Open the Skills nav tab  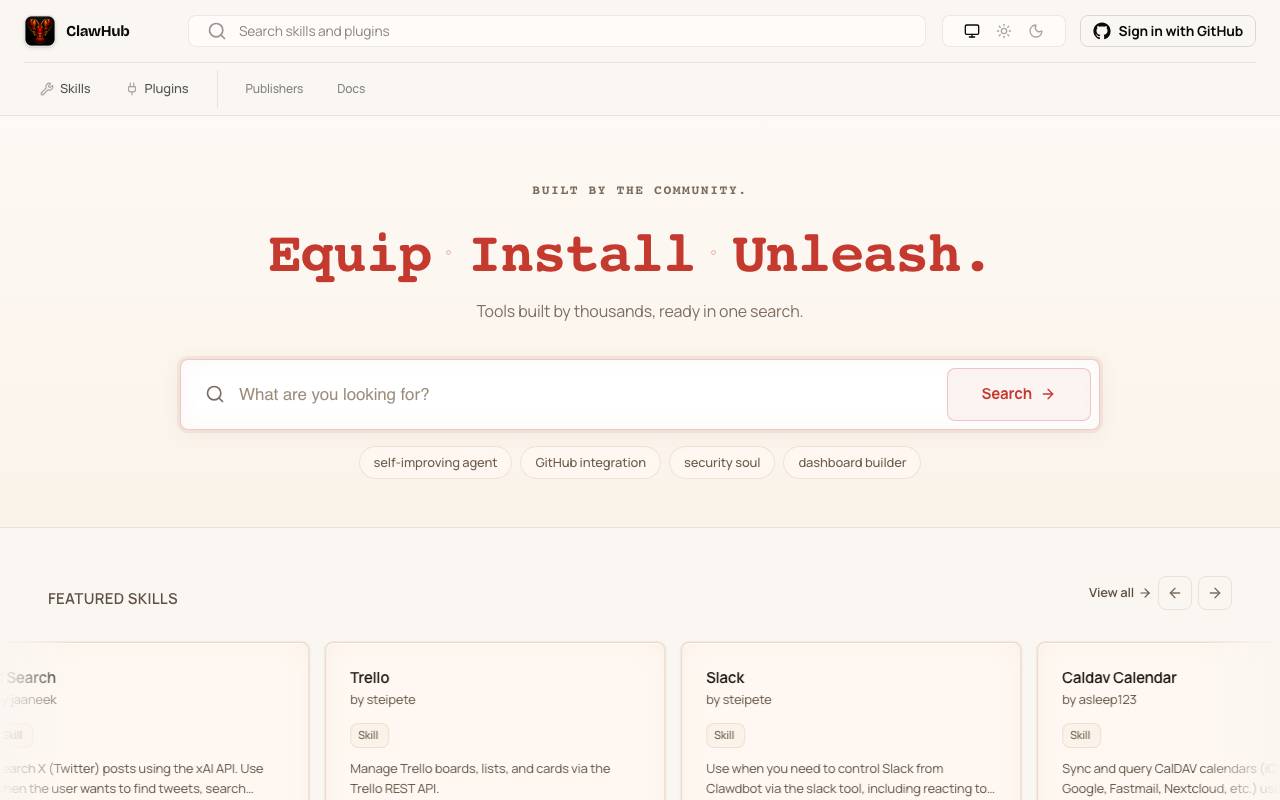tap(65, 89)
